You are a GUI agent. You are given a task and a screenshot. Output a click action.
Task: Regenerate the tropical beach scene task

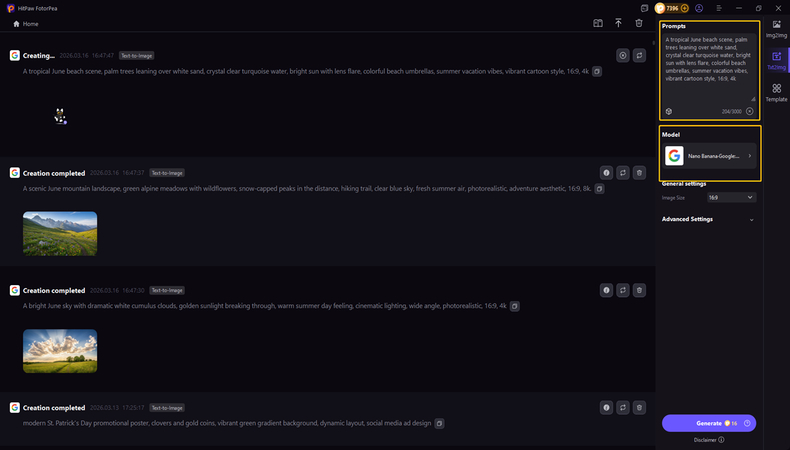(x=640, y=56)
